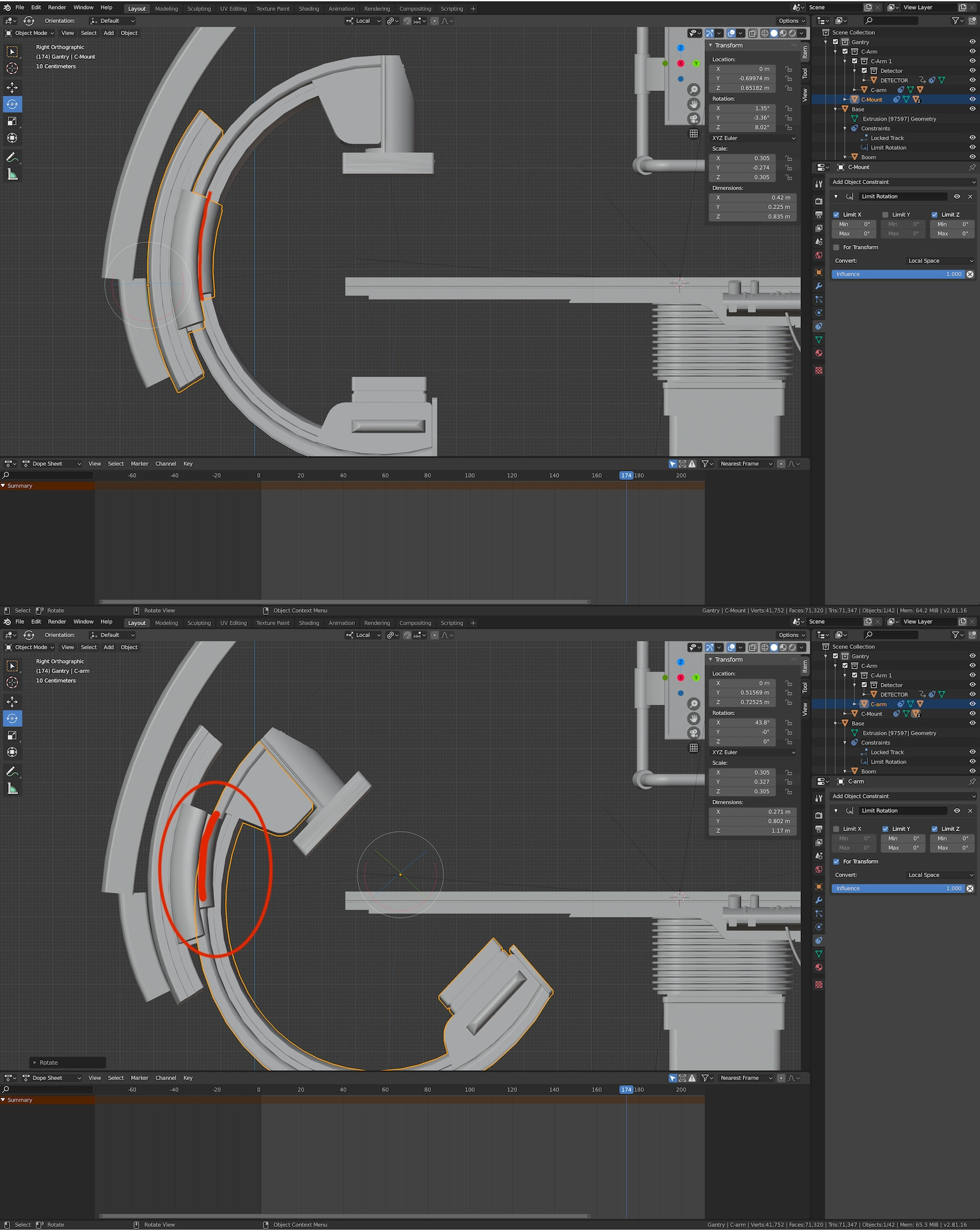This screenshot has height=1231, width=980.
Task: Open Nearest Frame dropdown in lower Dope Sheet
Action: point(746,1078)
